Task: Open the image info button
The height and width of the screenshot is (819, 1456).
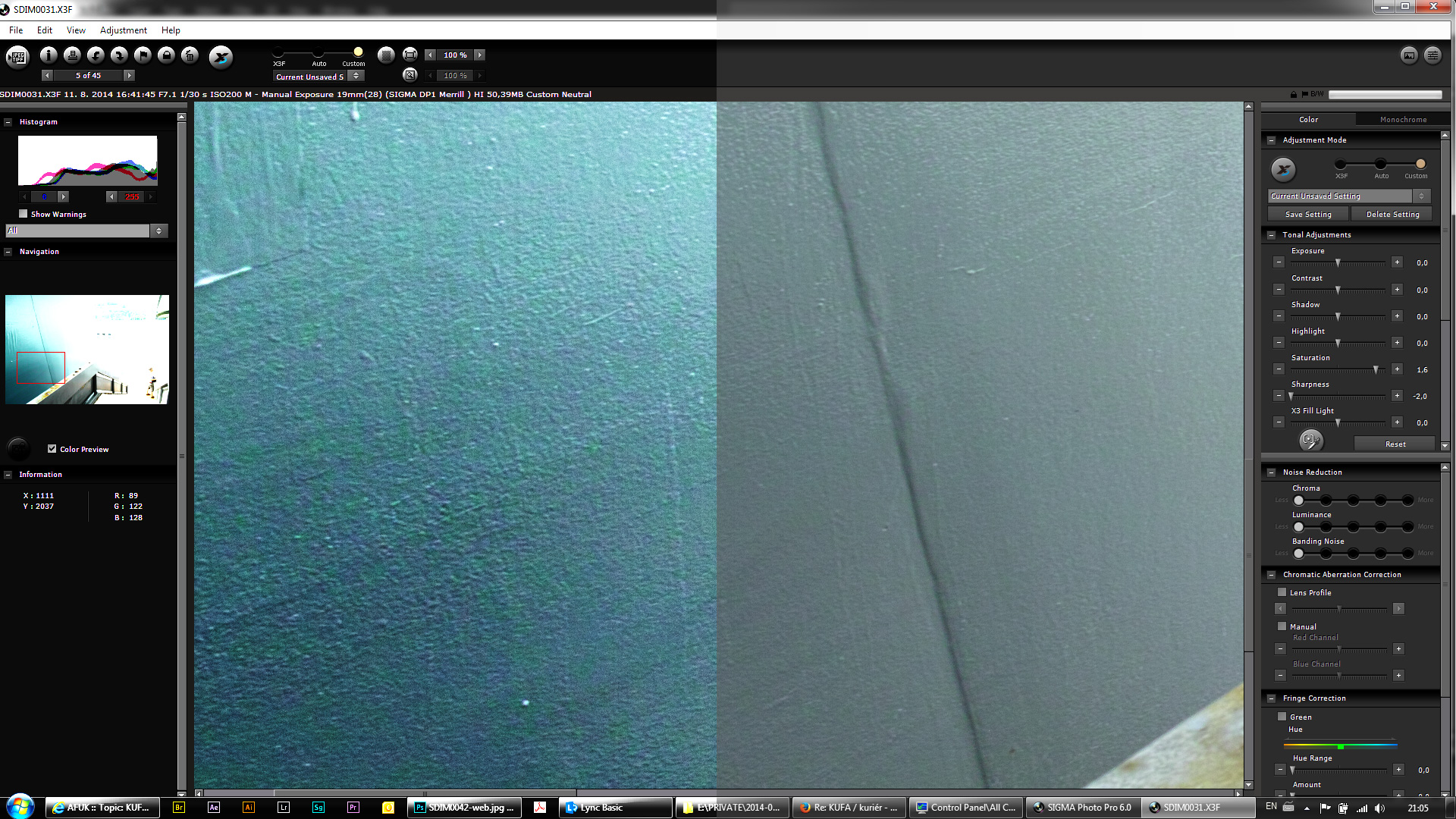Action: pyautogui.click(x=49, y=55)
